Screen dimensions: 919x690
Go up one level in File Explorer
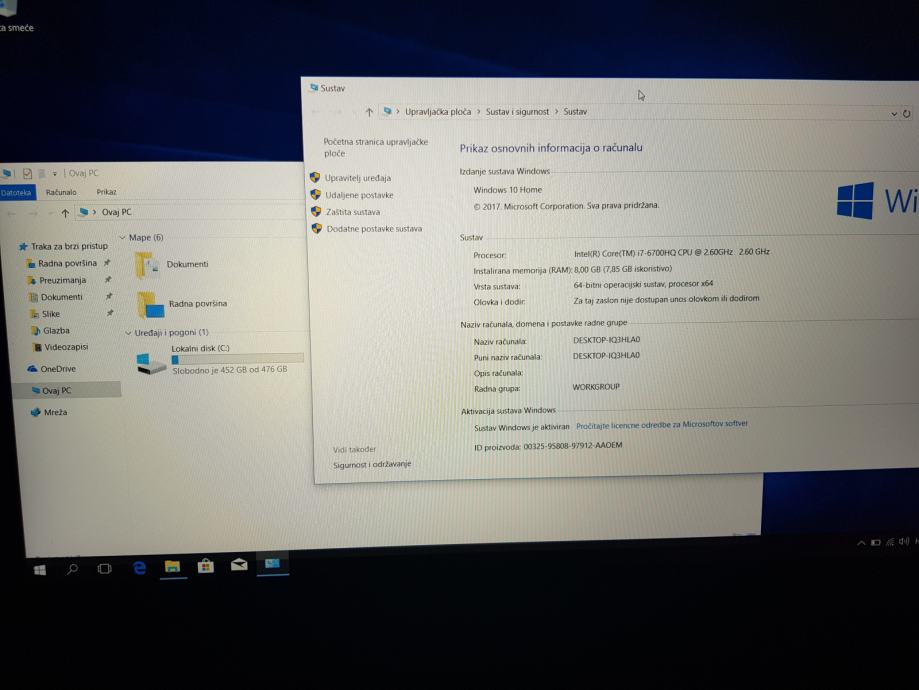pos(65,213)
